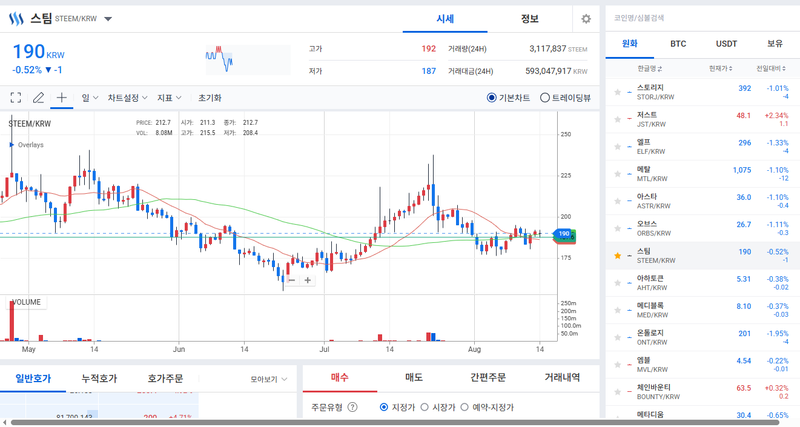Sort coin list by 현재가

pyautogui.click(x=720, y=68)
